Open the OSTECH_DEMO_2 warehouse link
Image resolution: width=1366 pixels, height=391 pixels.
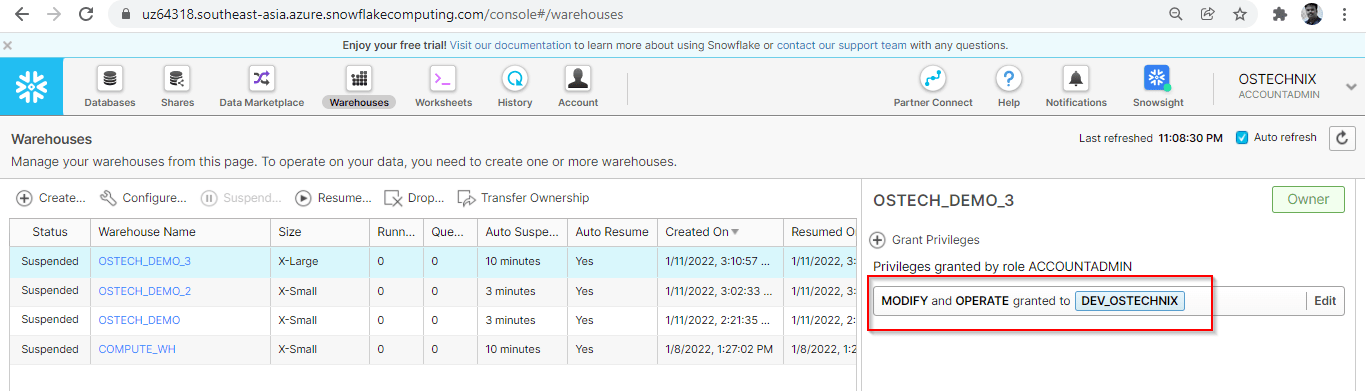(x=144, y=291)
